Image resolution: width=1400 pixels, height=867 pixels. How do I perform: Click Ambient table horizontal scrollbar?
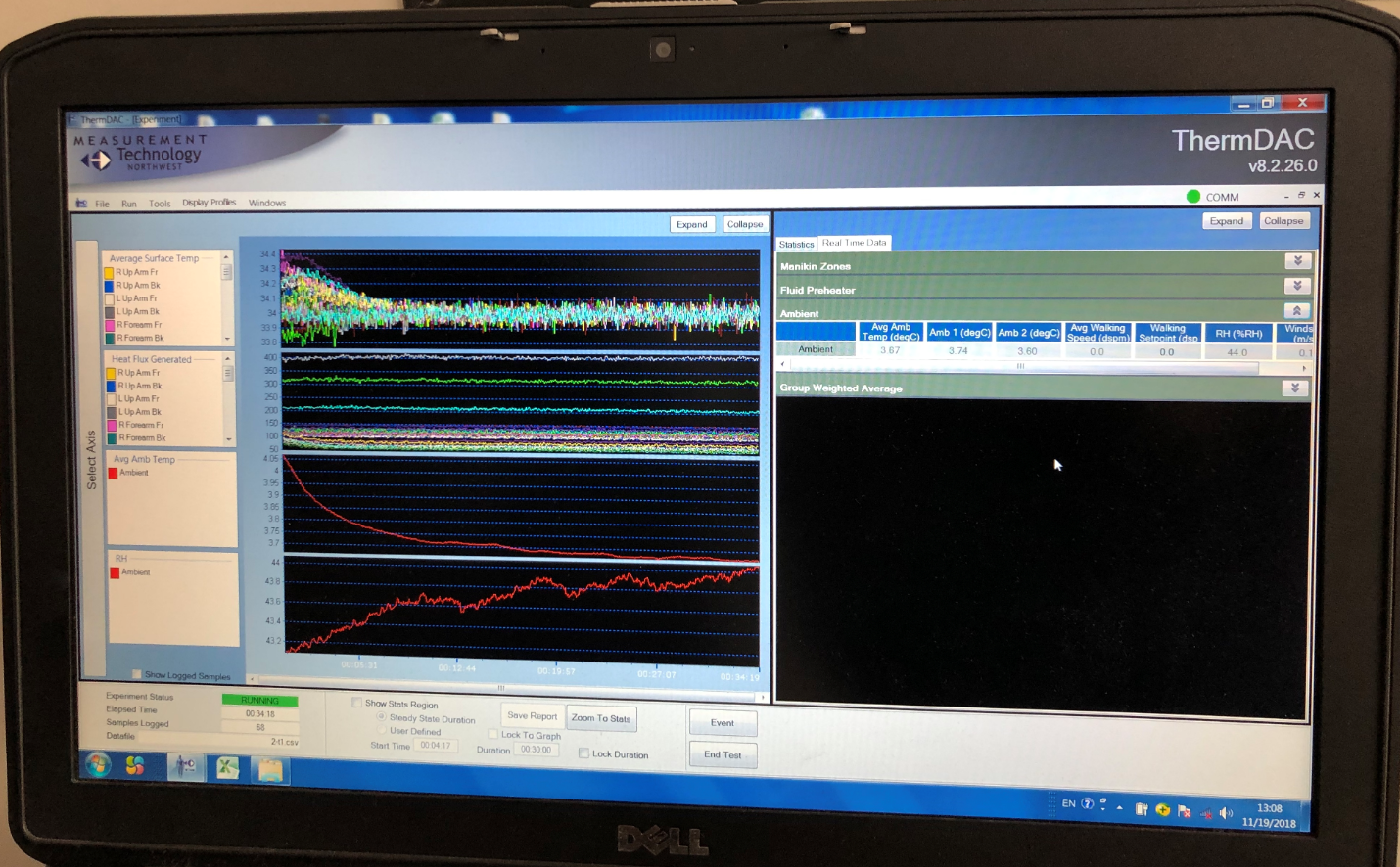(1043, 367)
